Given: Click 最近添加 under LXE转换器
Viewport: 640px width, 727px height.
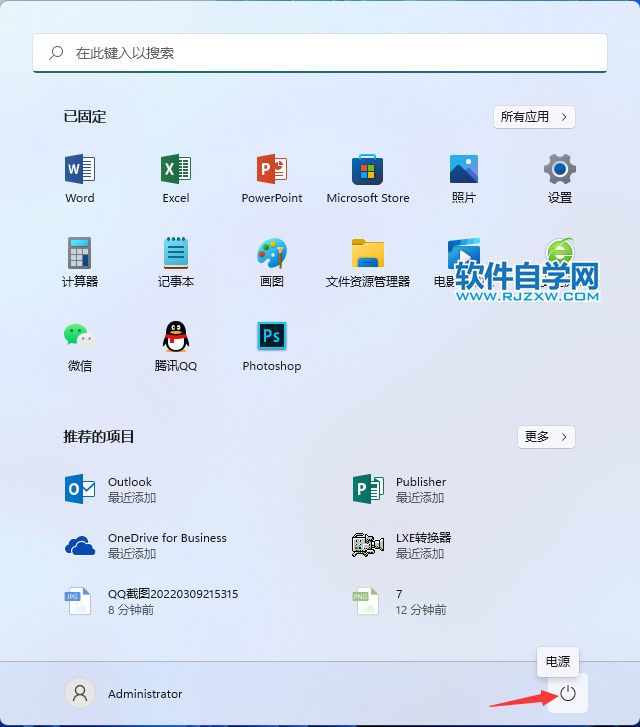Looking at the screenshot, I should (x=420, y=554).
